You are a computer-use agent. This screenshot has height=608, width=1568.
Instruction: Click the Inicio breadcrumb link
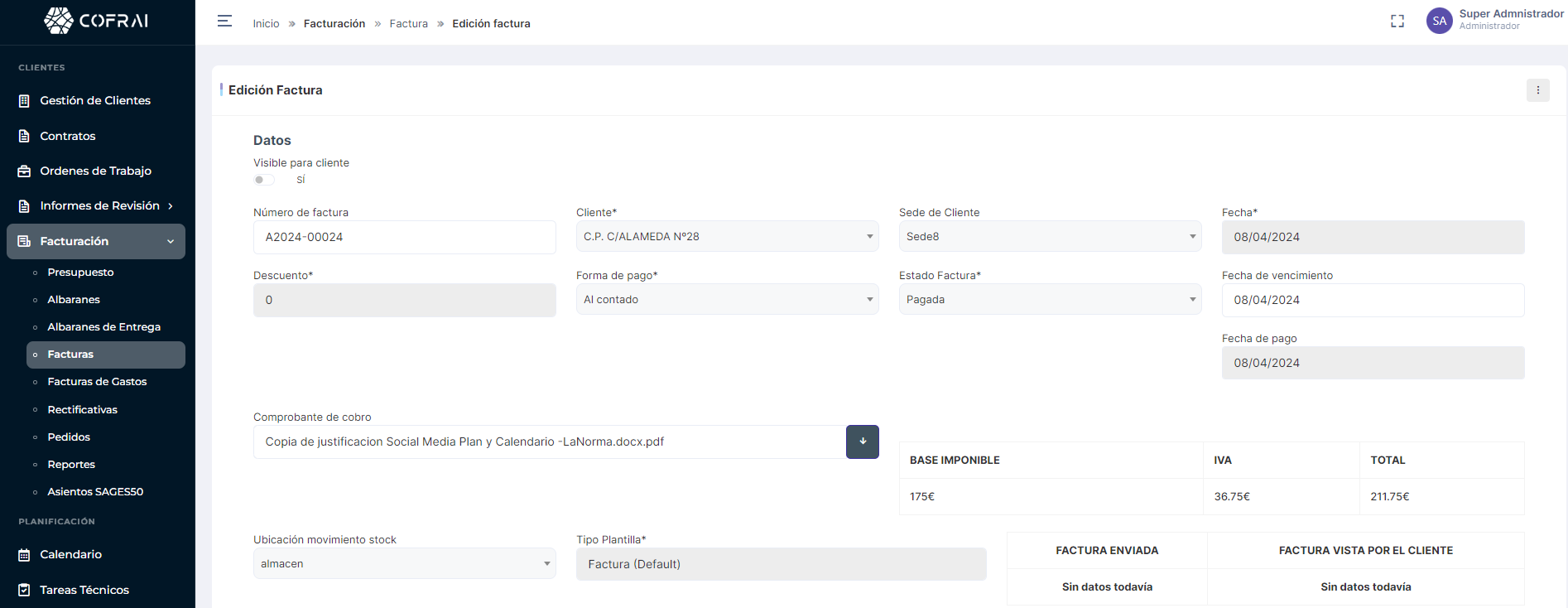(266, 23)
